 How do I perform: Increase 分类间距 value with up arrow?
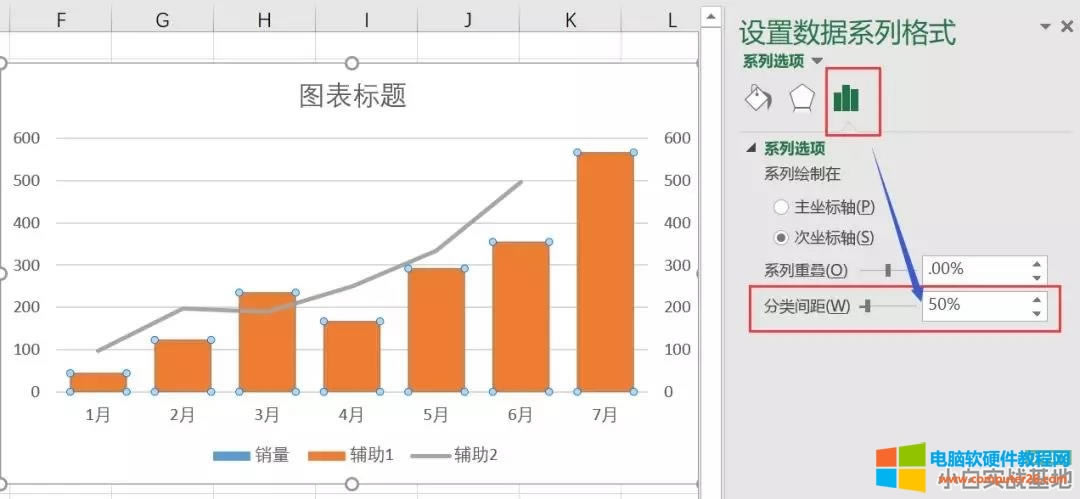click(1037, 298)
